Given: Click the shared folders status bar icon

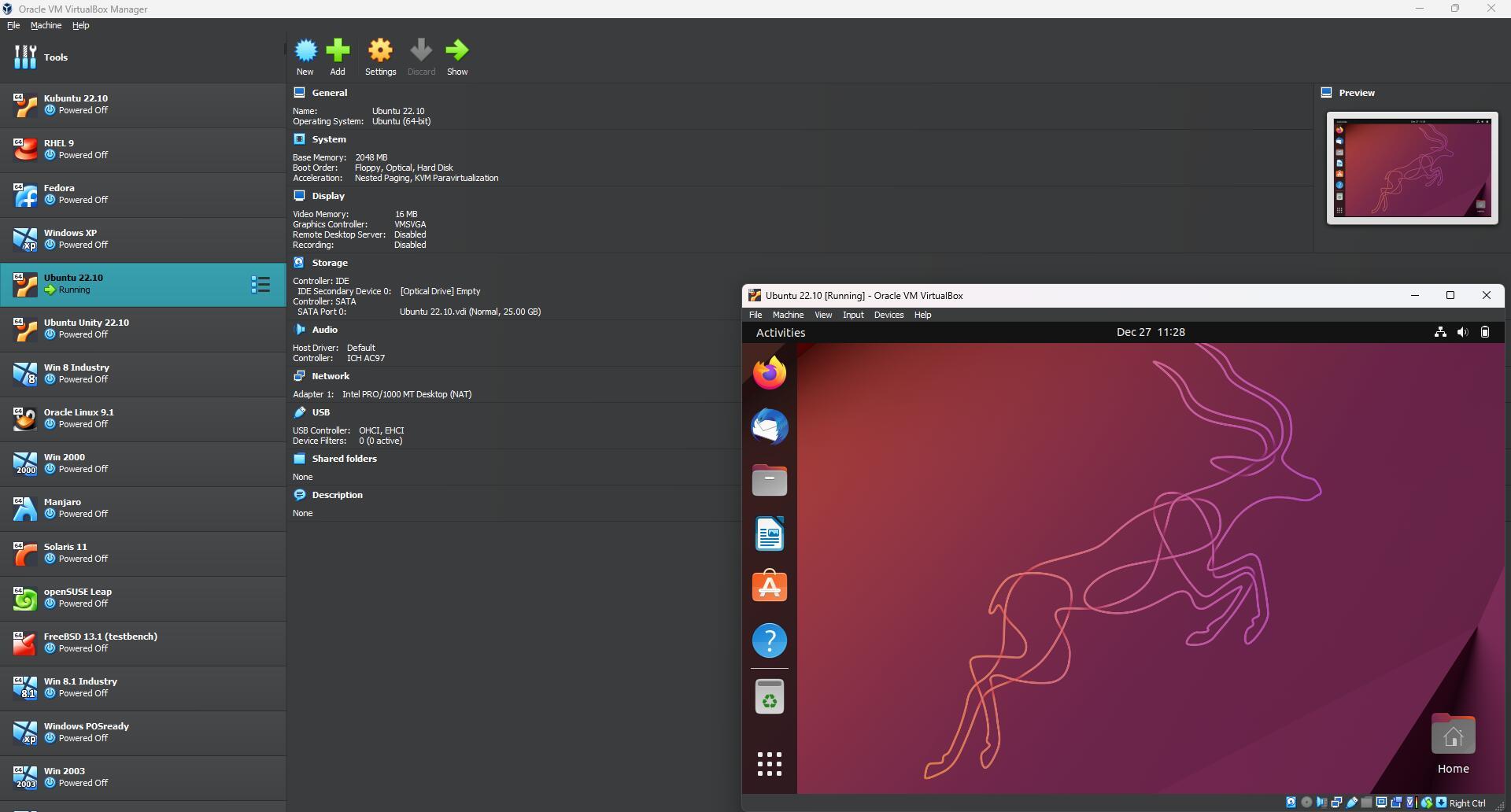Looking at the screenshot, I should (1366, 803).
